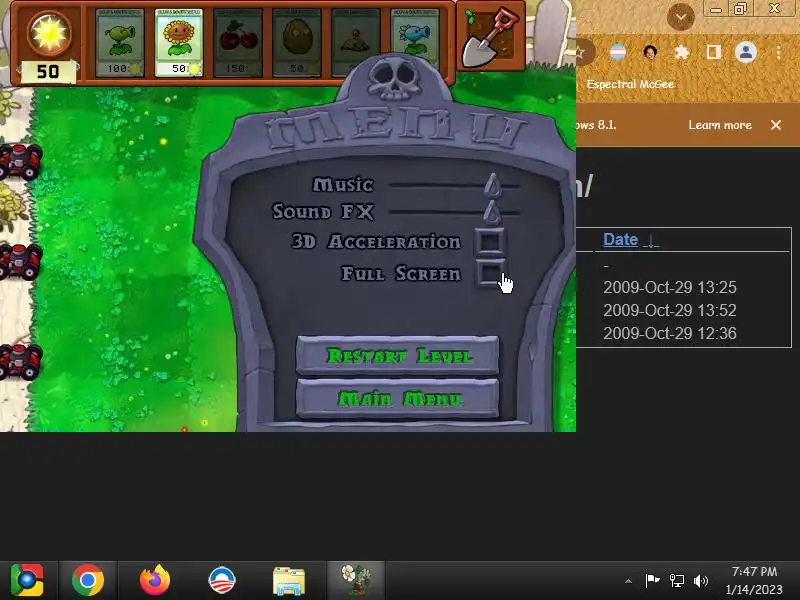Enable the 3D Acceleration checkbox
Screen dimensions: 800x600
coord(490,241)
